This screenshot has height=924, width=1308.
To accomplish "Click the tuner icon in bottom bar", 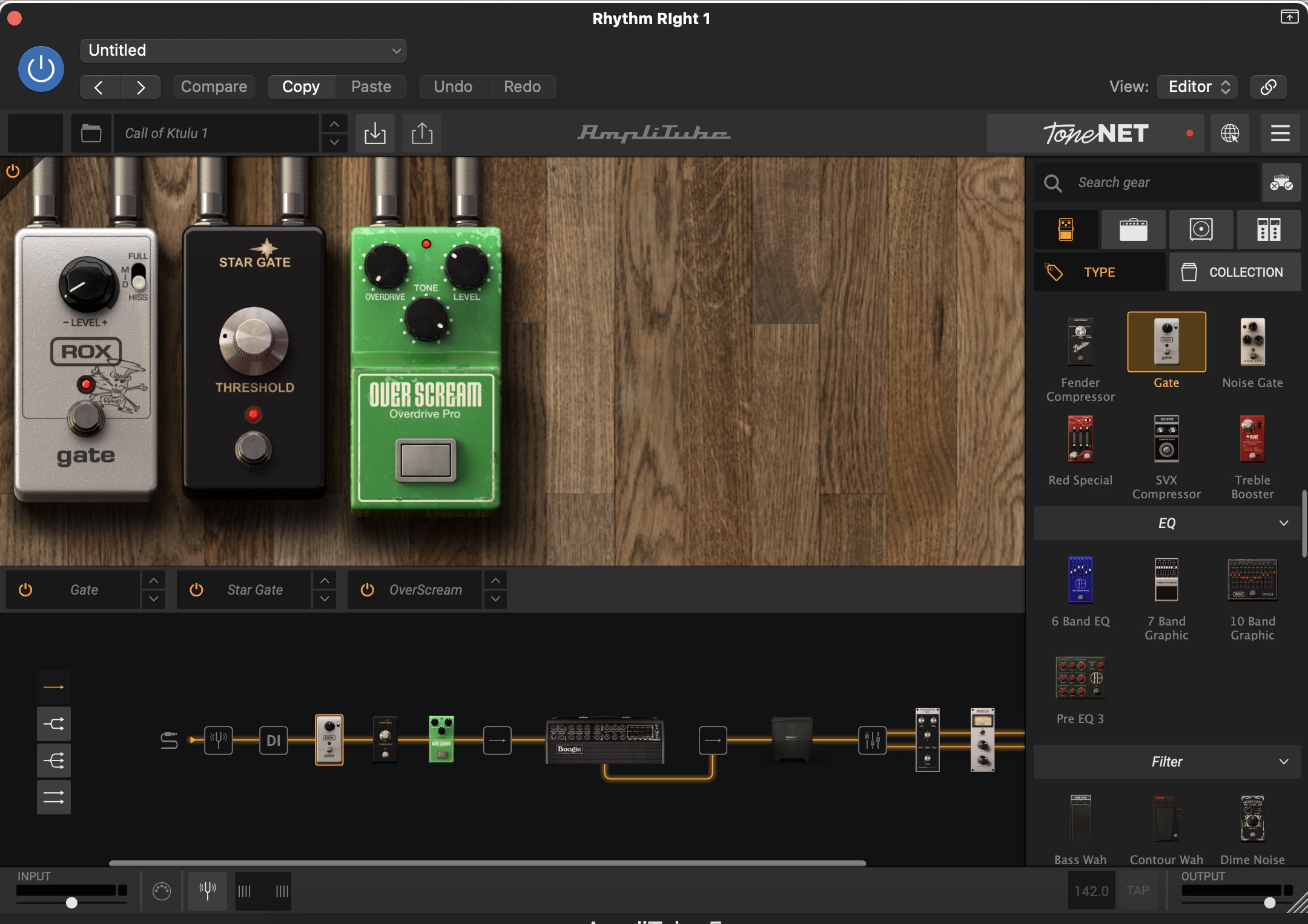I will [207, 891].
